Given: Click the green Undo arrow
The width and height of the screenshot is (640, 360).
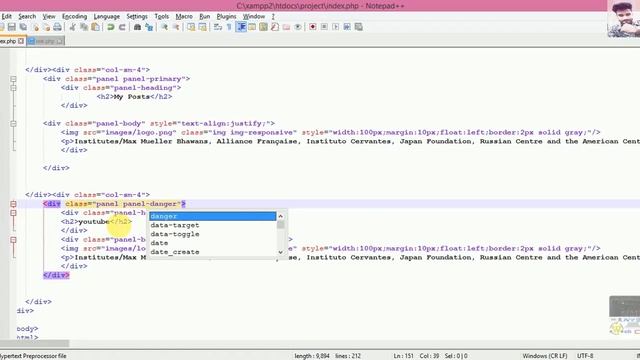Looking at the screenshot, I should click(x=111, y=27).
